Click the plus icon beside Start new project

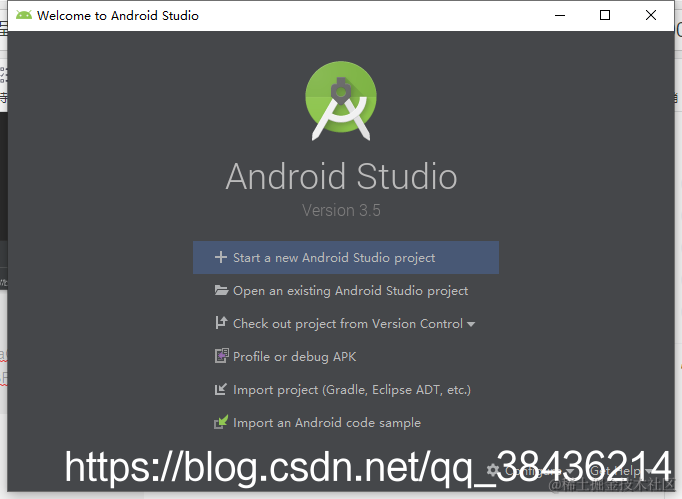tap(221, 257)
